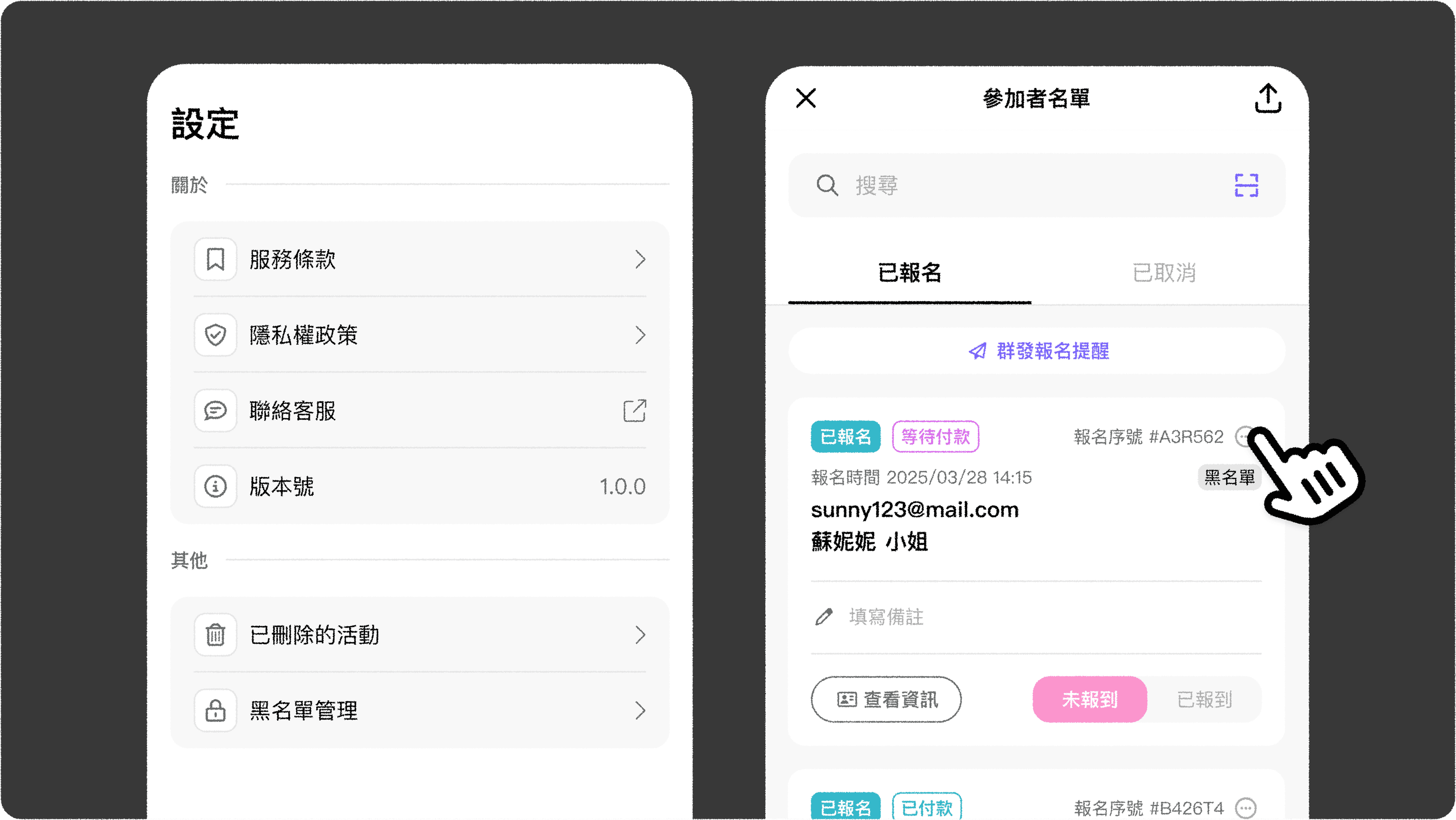1456x820 pixels.
Task: Tap the QR scan icon in search bar
Action: (x=1246, y=185)
